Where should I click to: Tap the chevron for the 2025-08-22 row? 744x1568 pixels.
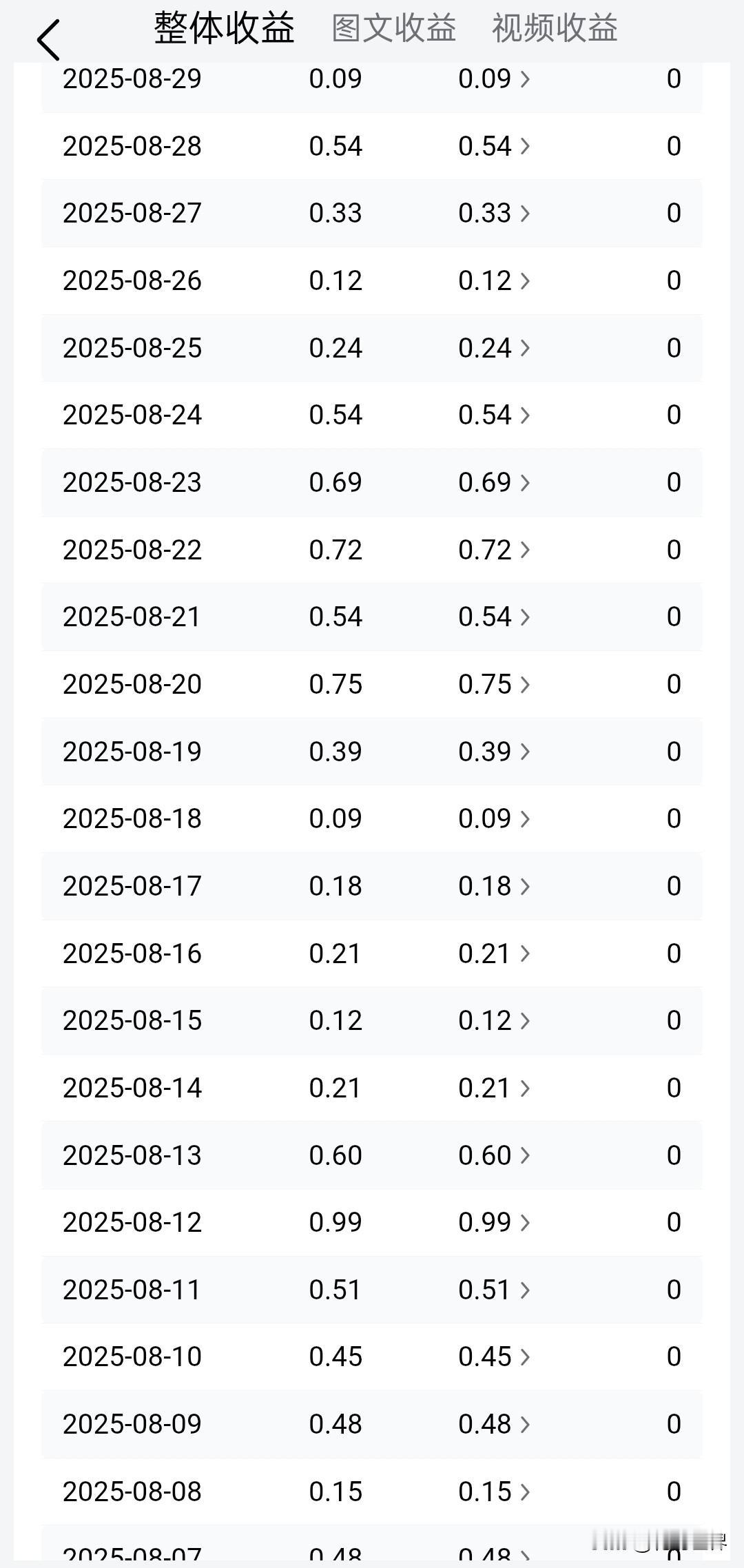pyautogui.click(x=525, y=550)
